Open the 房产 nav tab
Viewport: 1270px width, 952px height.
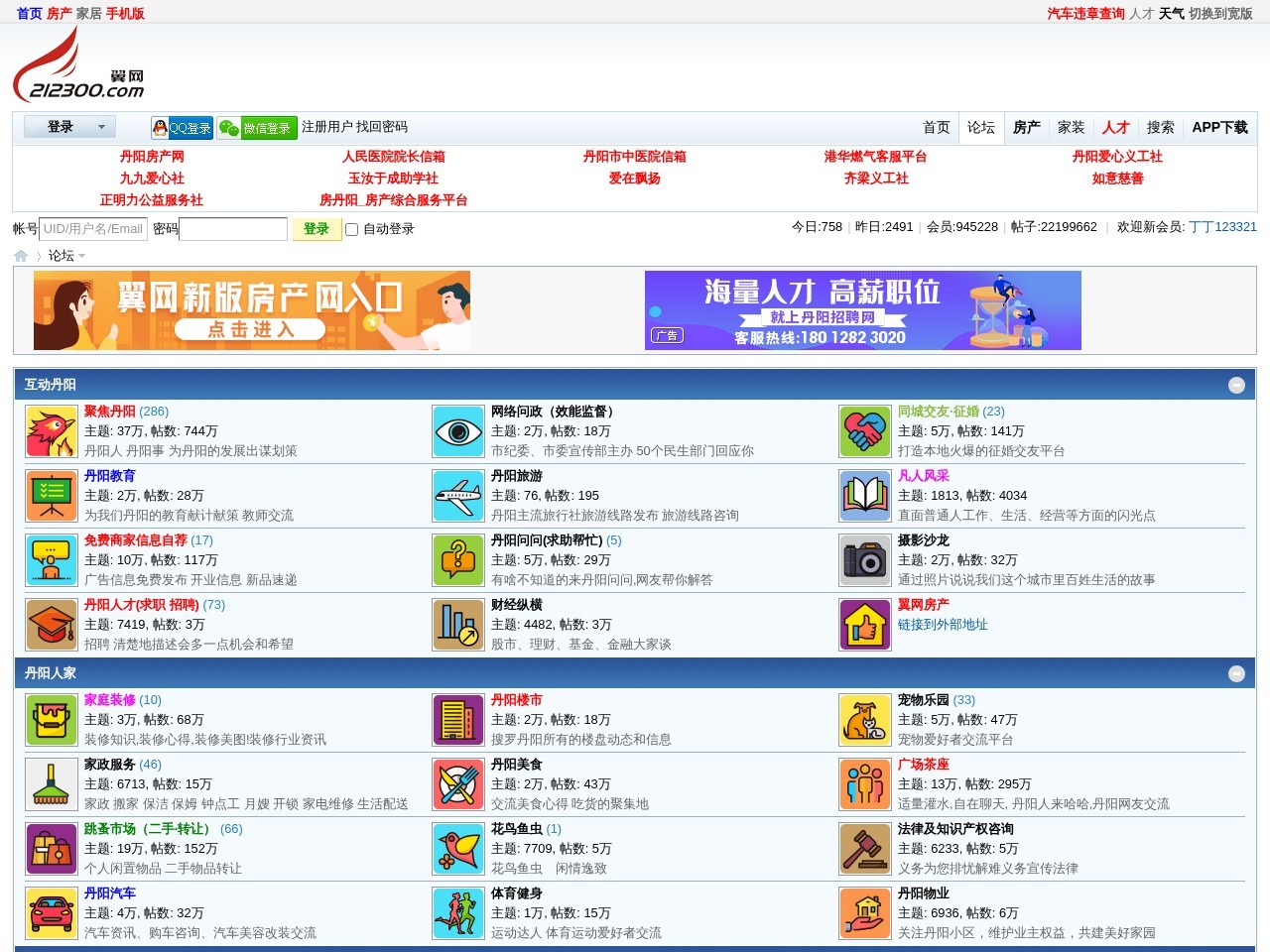point(1027,127)
